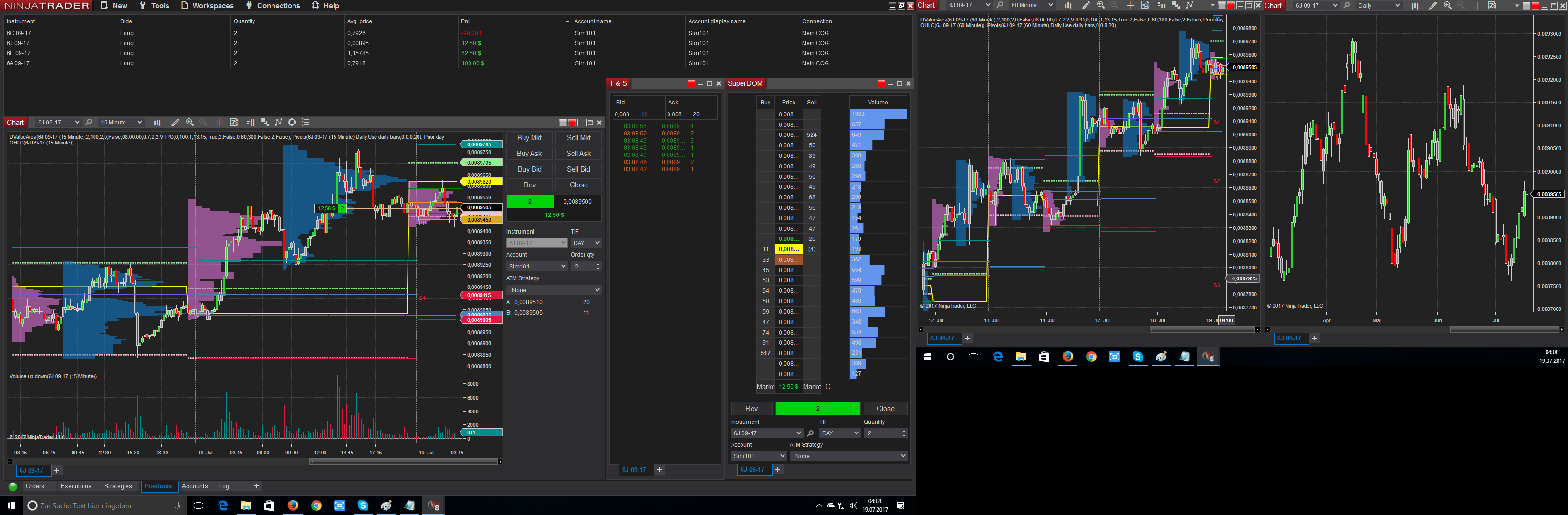
Task: Open chart style (bars) icon in 15 Minute chart
Action: [157, 122]
